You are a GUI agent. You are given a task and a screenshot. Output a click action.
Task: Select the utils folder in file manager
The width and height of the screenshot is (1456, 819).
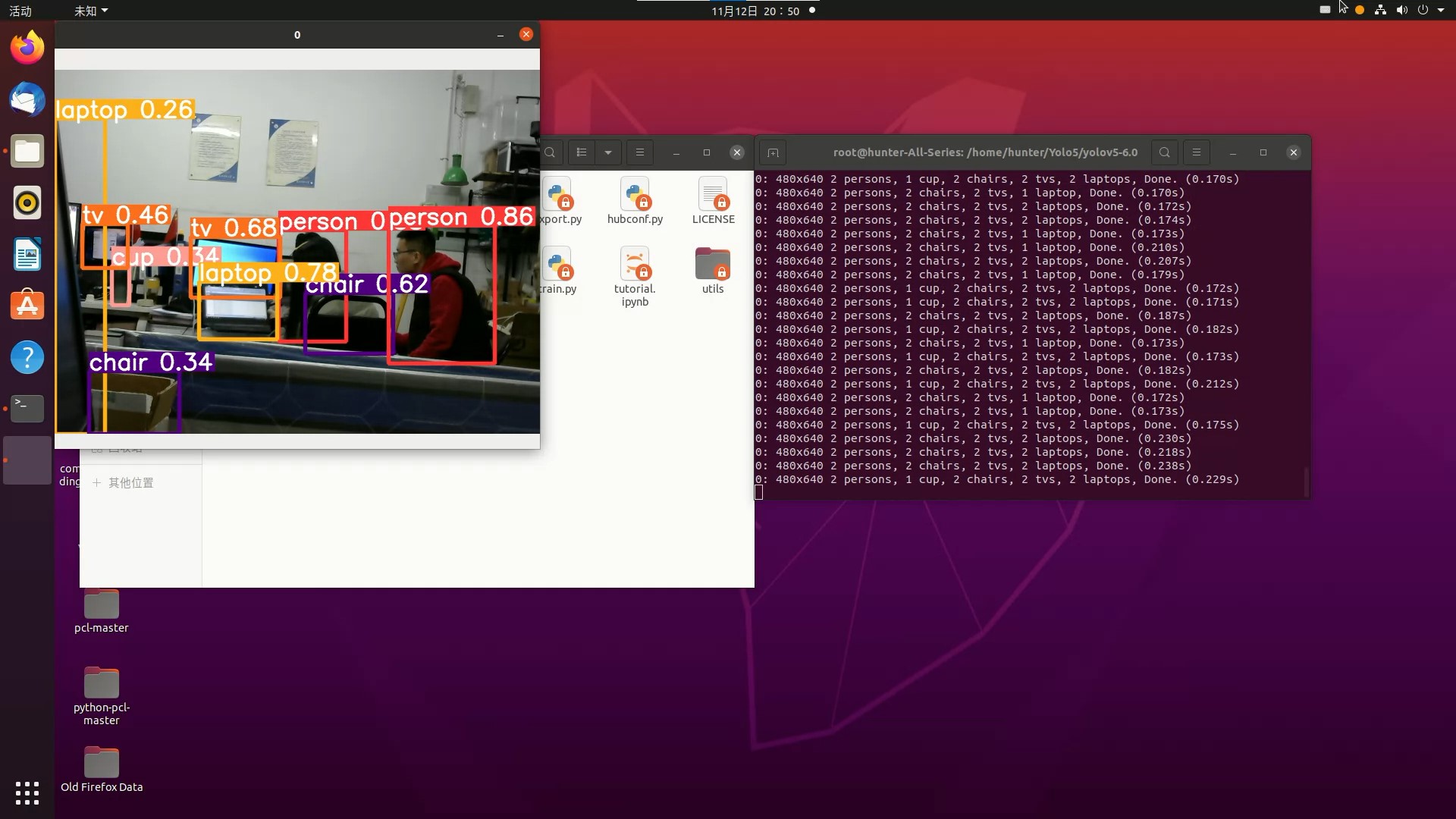(x=713, y=271)
